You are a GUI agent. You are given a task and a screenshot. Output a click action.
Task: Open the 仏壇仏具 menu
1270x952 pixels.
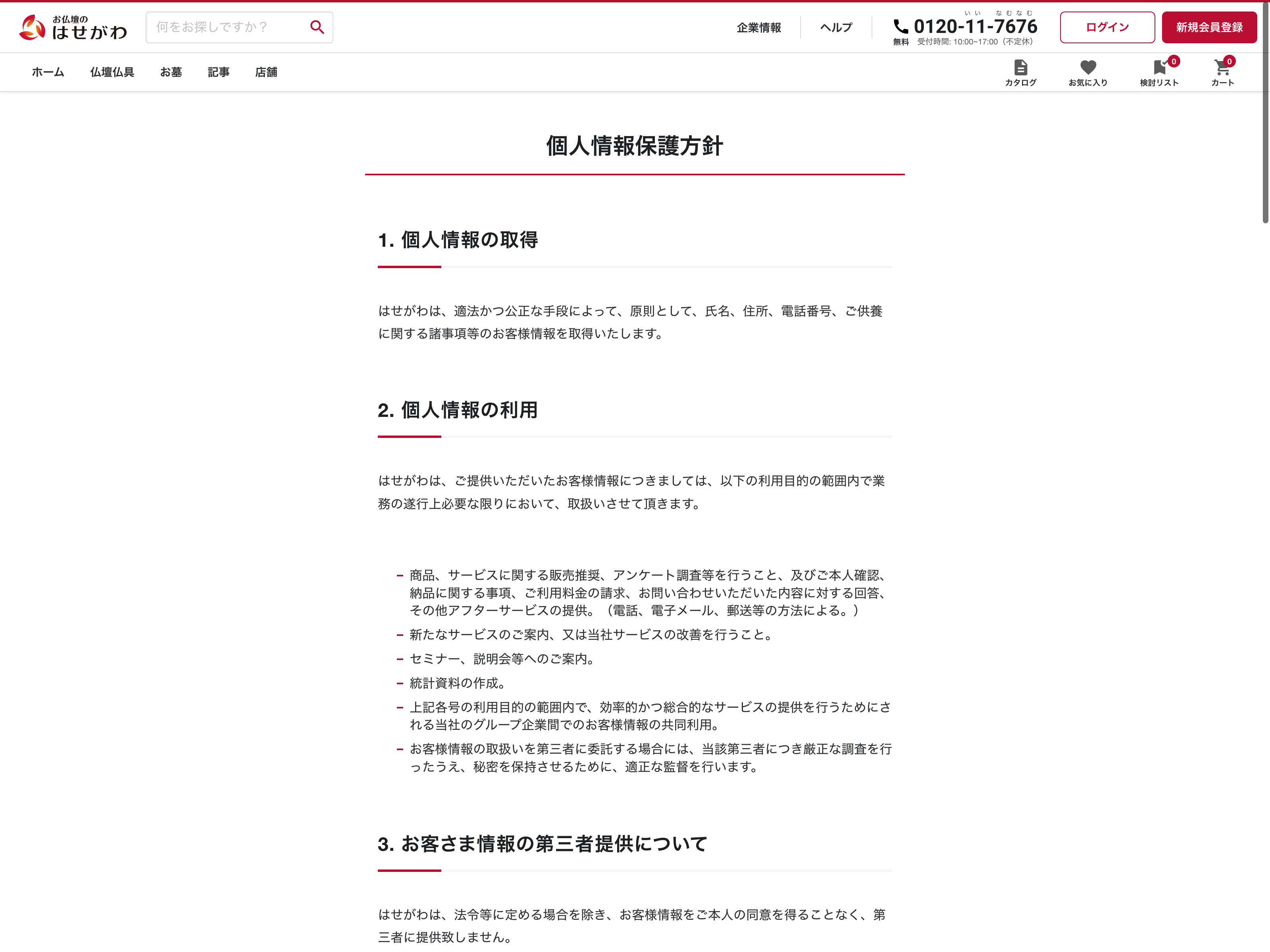tap(112, 72)
